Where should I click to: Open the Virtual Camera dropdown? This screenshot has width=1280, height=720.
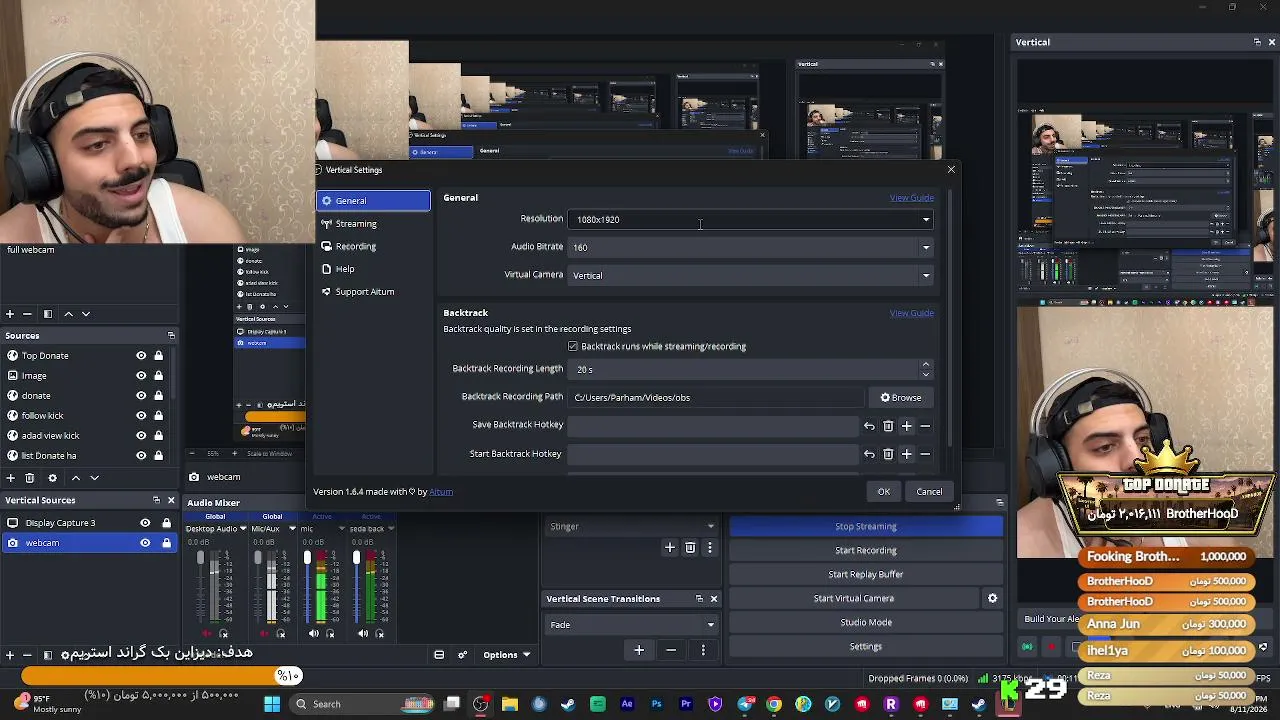coord(752,275)
